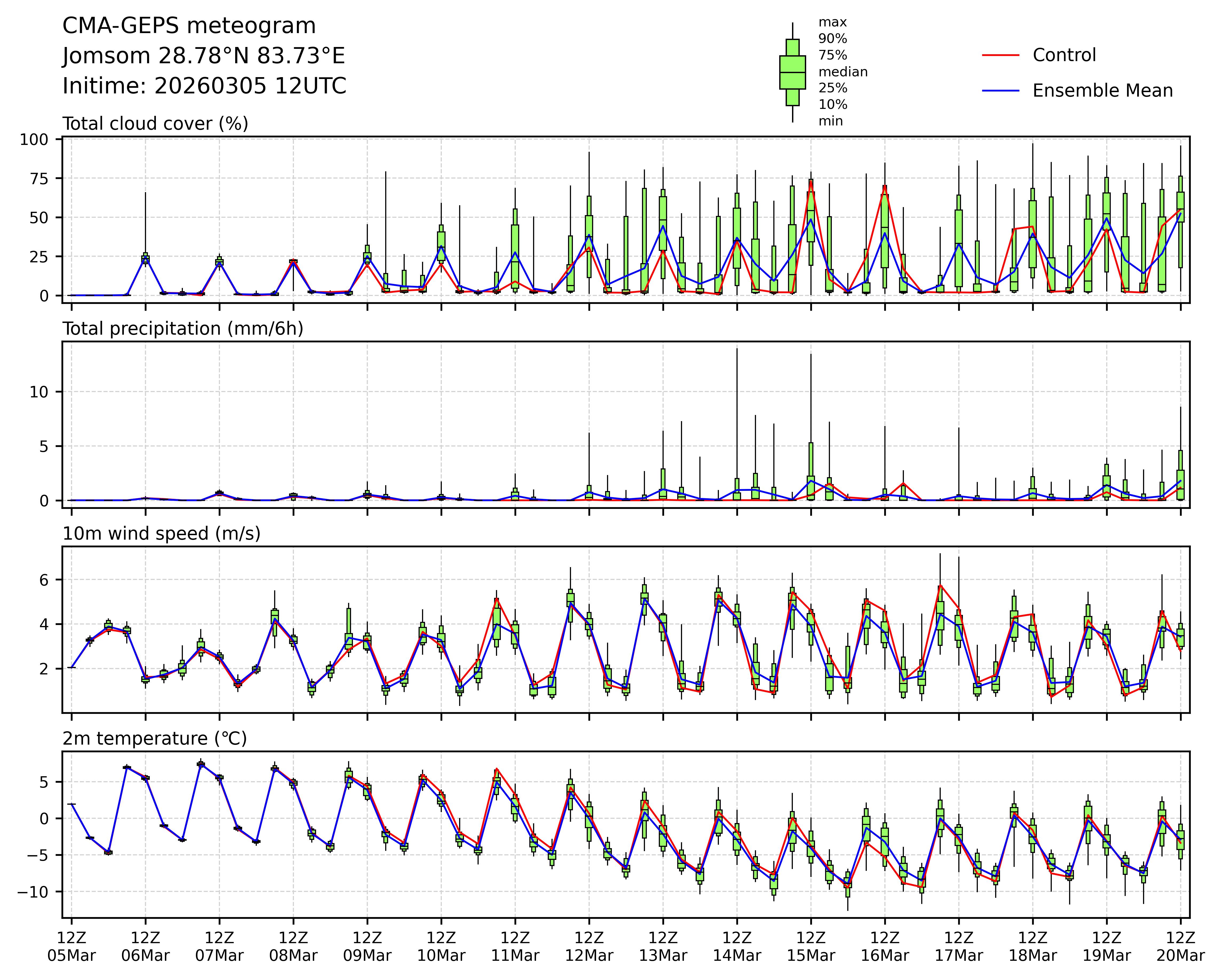The height and width of the screenshot is (980, 1221).
Task: Click the 'Control' legend label
Action: coord(1064,56)
